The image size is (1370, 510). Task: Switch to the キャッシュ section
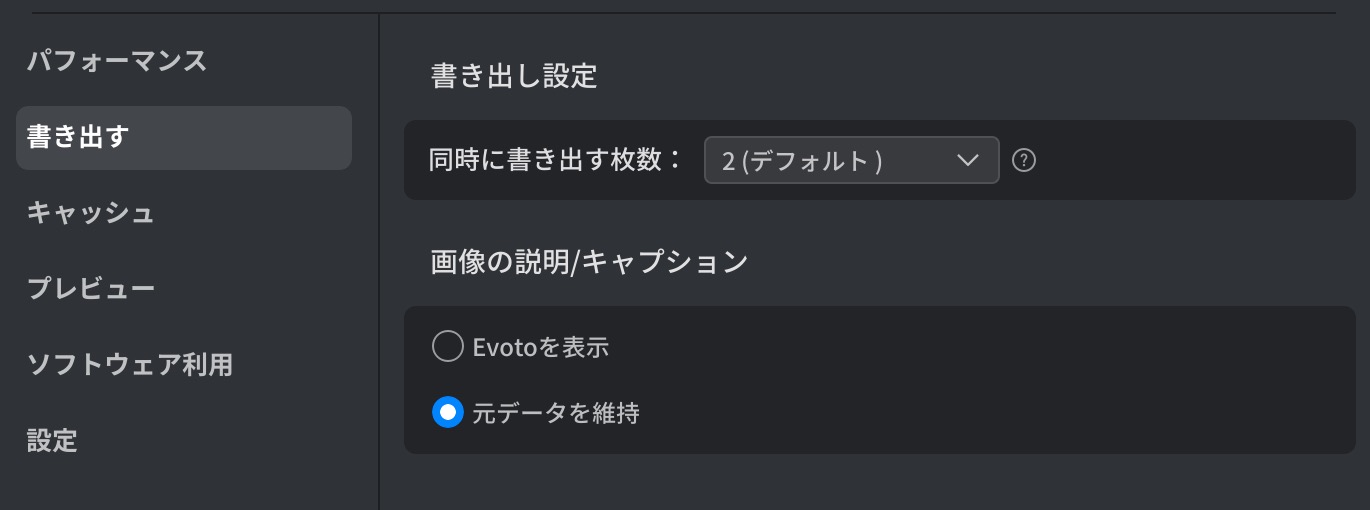(90, 213)
